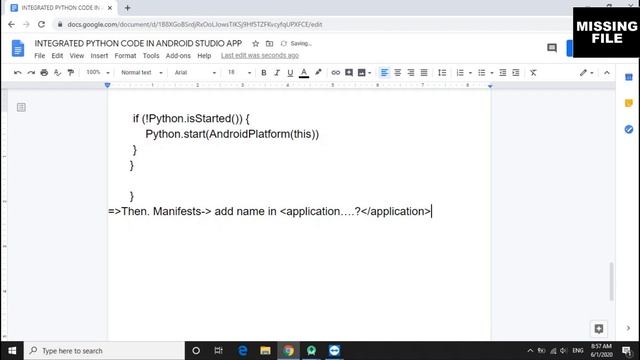
Task: Enable Center align
Action: [x=397, y=73]
